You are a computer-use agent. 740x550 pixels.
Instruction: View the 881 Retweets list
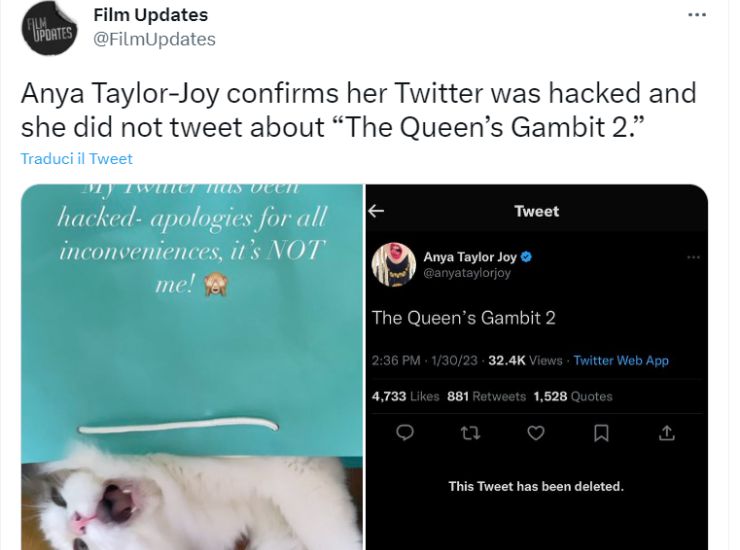486,396
